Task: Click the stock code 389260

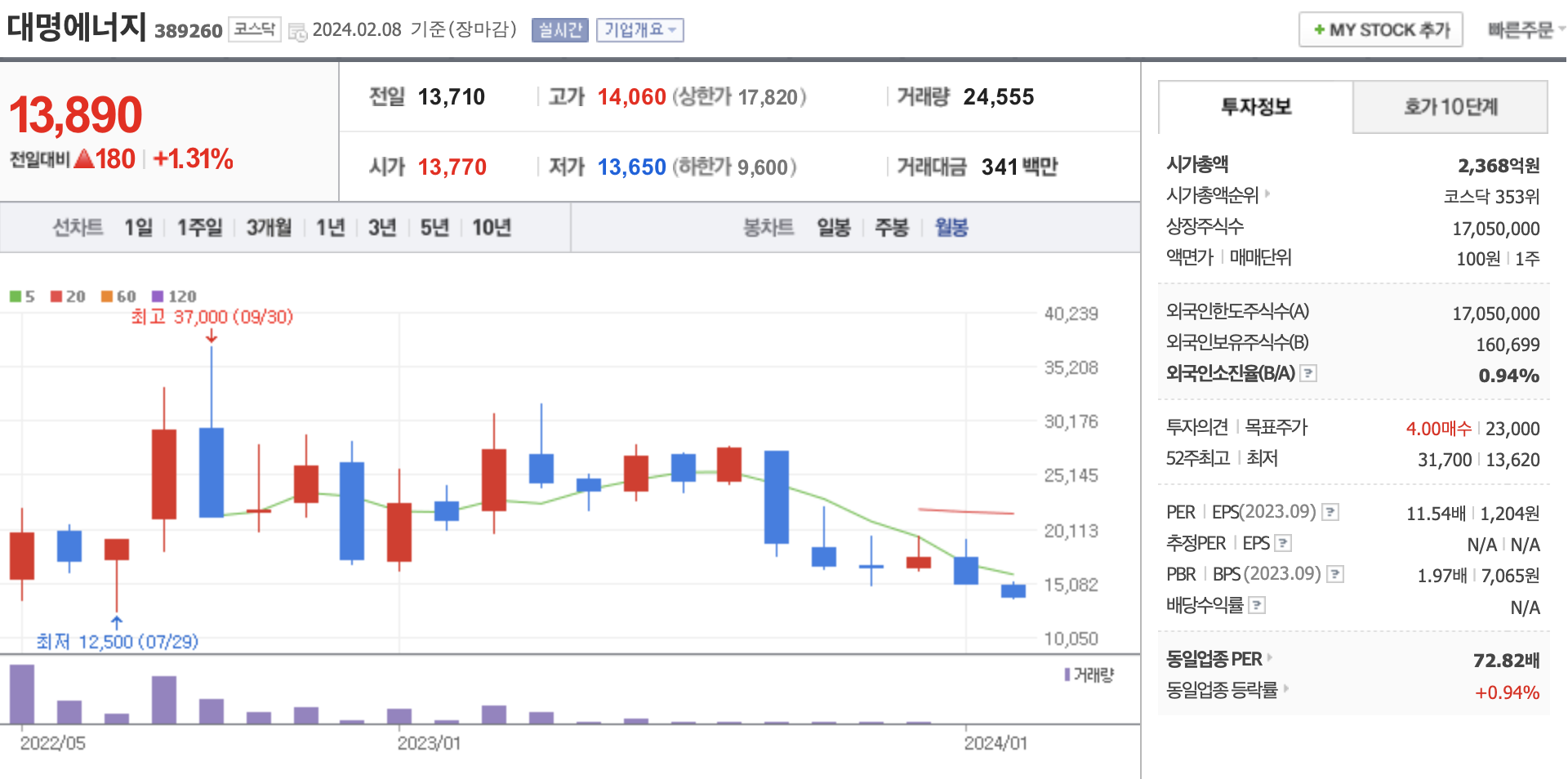Action: (189, 31)
